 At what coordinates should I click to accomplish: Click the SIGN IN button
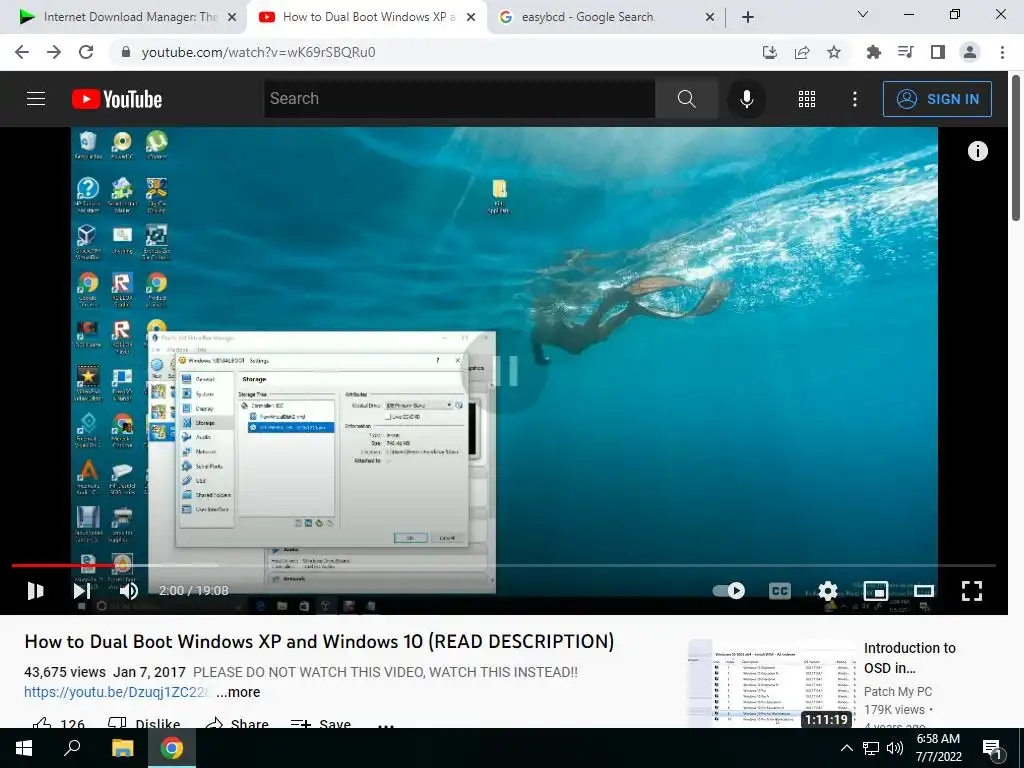pyautogui.click(x=937, y=99)
